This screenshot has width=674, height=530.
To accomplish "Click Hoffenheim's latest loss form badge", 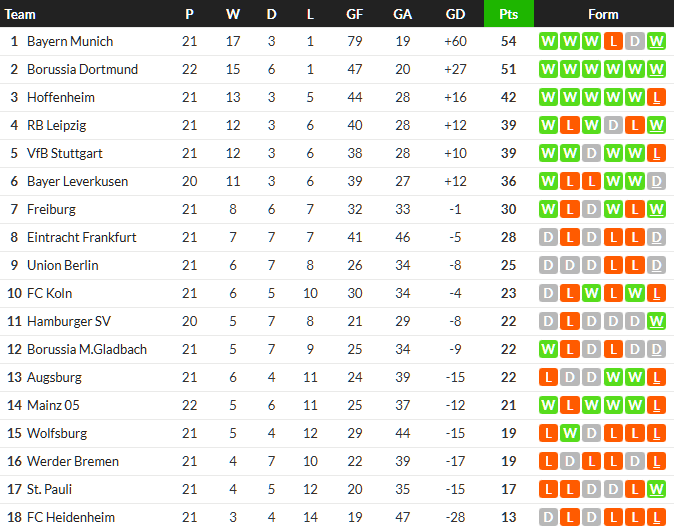I will tap(656, 98).
